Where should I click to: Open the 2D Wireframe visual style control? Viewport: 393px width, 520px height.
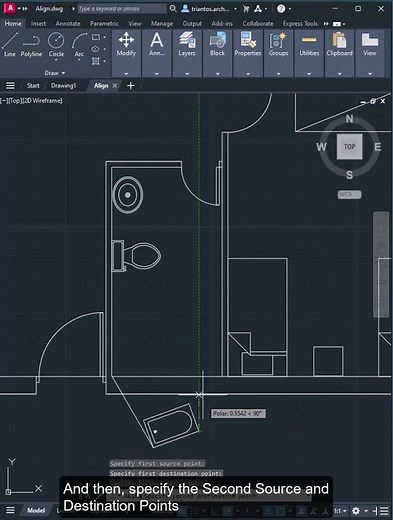click(x=44, y=100)
